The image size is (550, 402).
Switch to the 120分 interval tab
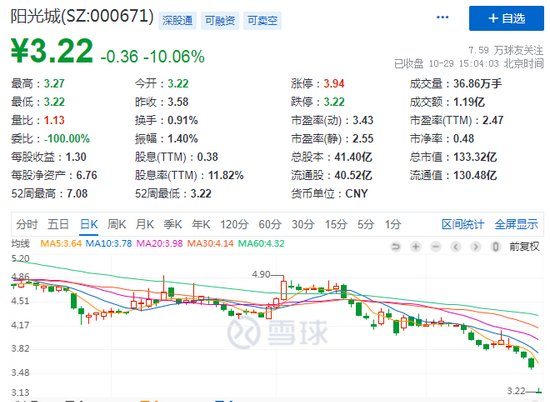point(234,224)
